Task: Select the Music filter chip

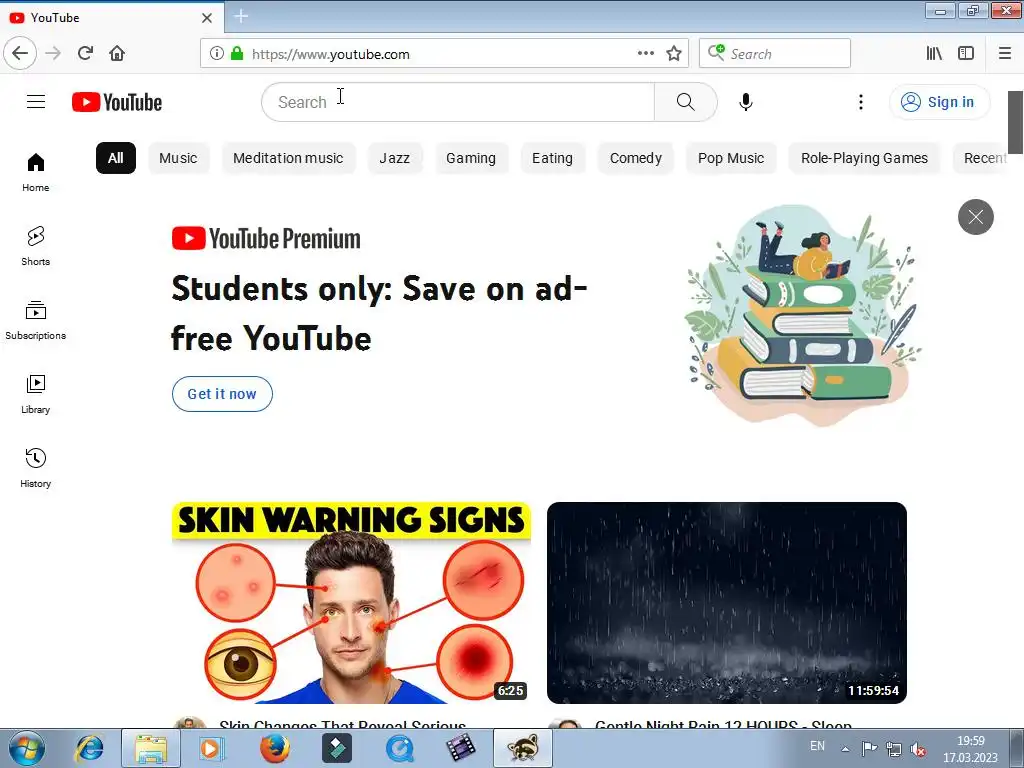Action: (178, 158)
